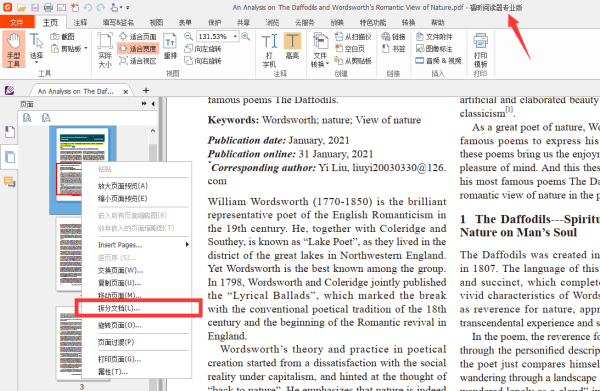Collapse the pages panel with left arrow
Viewport: 600px width, 391px height.
pyautogui.click(x=153, y=104)
